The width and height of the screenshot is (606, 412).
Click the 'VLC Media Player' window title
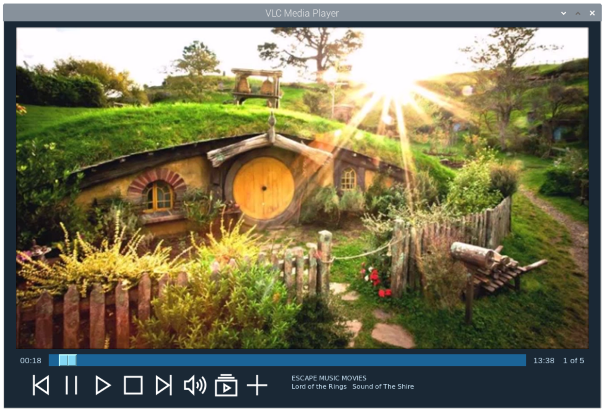pyautogui.click(x=302, y=13)
